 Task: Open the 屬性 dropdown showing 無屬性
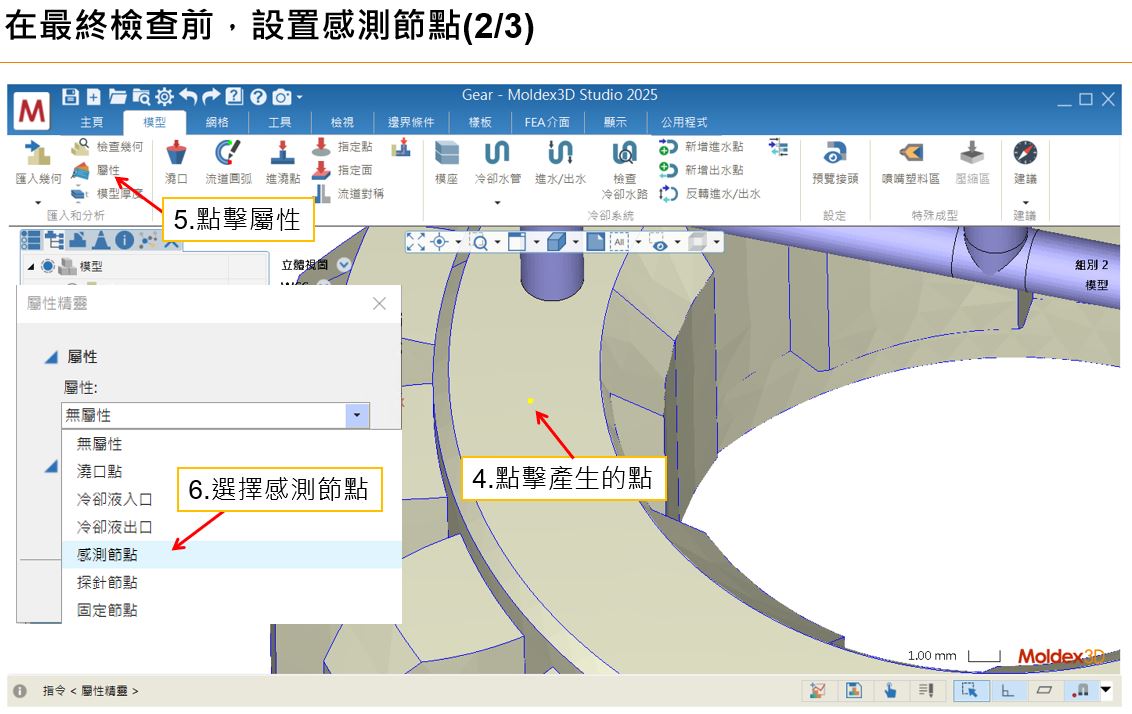pyautogui.click(x=357, y=415)
